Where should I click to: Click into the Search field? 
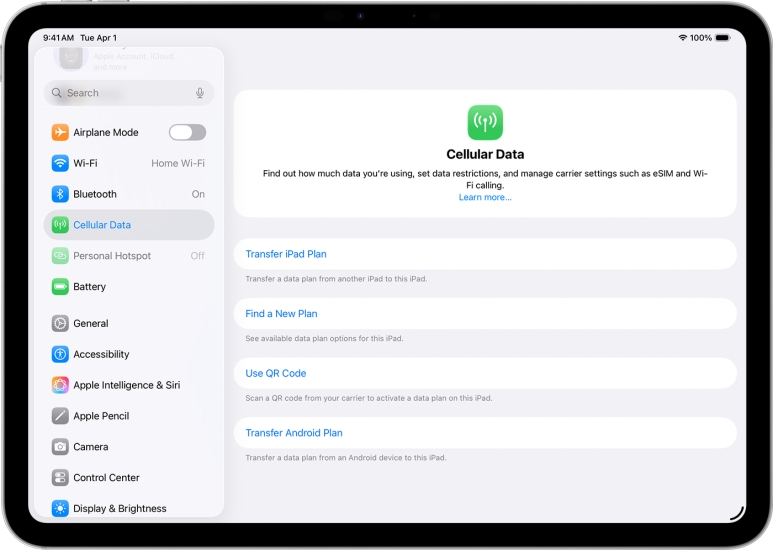point(129,93)
